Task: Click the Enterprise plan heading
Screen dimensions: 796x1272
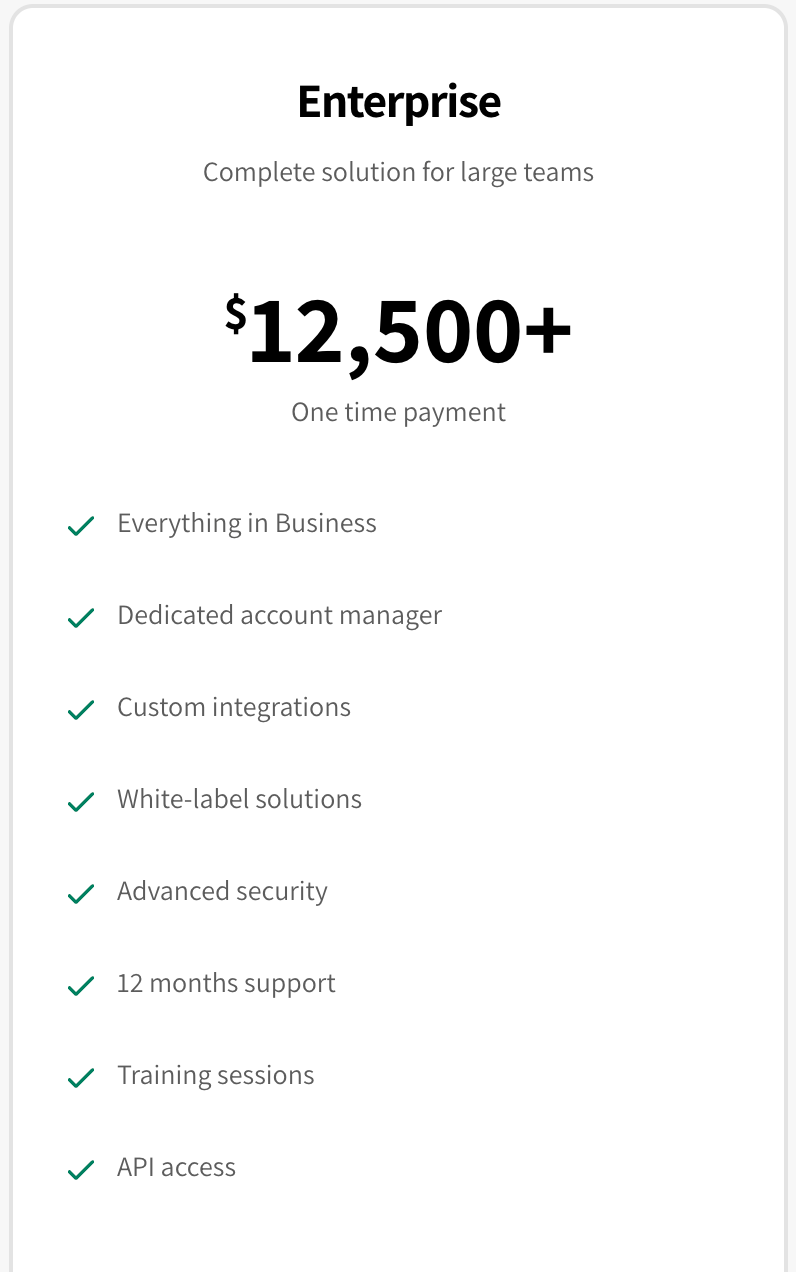Action: 399,102
